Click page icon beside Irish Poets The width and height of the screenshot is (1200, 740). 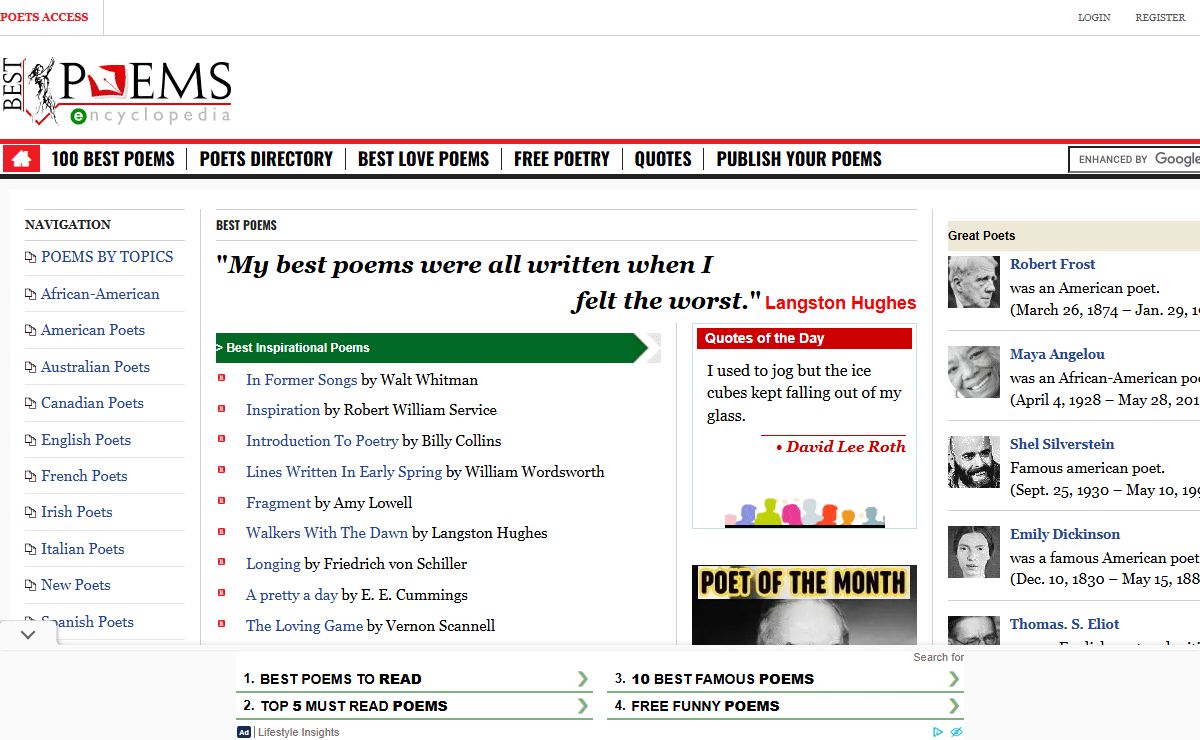coord(30,513)
